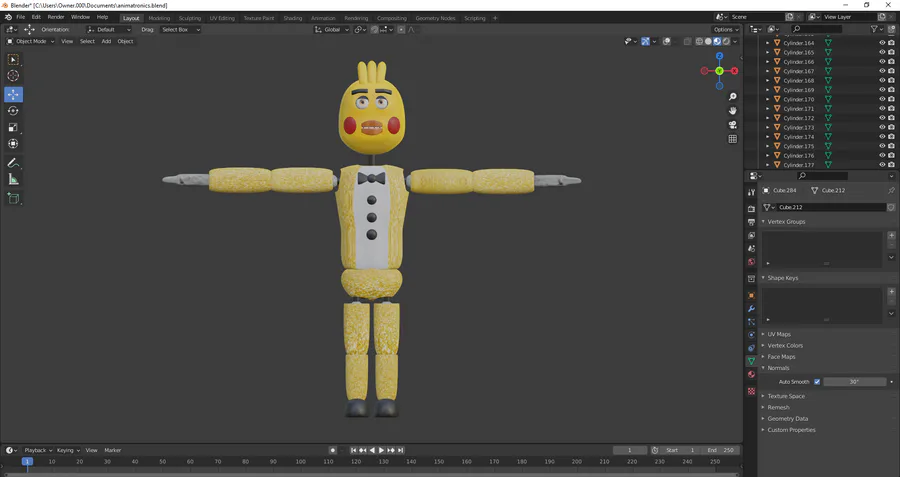Disable rendering of Cylinder.173 via camera icon
Image resolution: width=900 pixels, height=477 pixels.
[x=891, y=127]
